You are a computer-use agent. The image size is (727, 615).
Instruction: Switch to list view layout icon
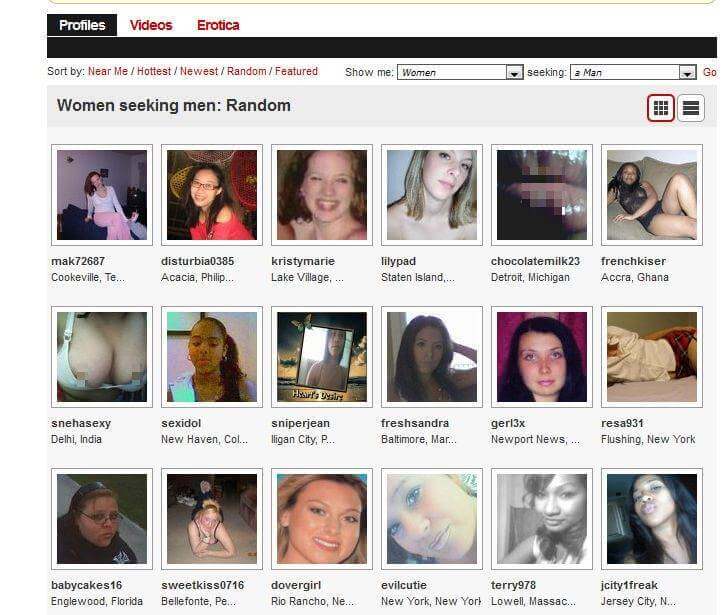pos(690,108)
